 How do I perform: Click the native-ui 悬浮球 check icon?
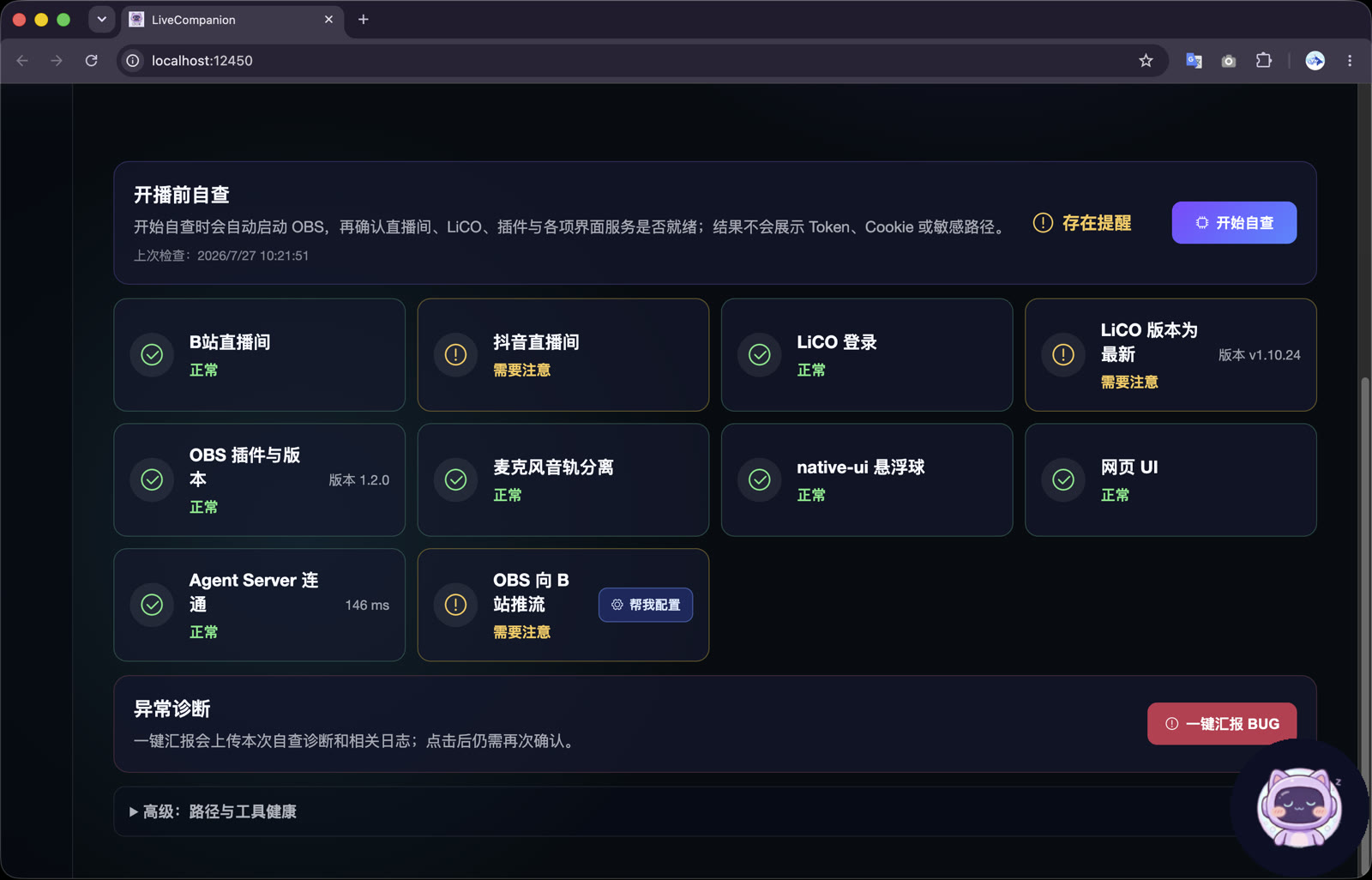point(760,480)
